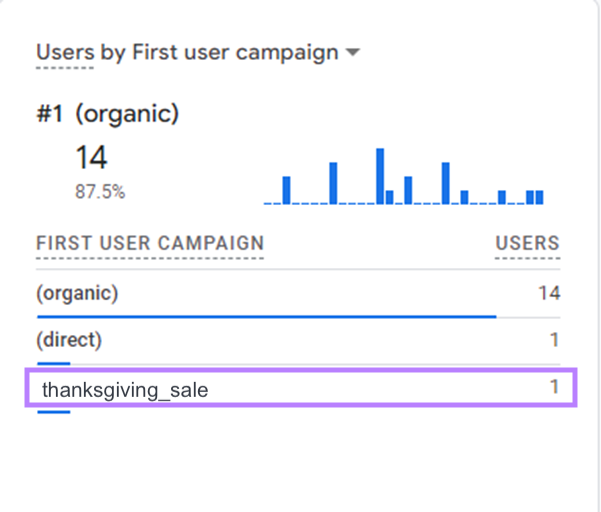
Task: Click the first bar of the sparkline chart
Action: click(x=286, y=190)
